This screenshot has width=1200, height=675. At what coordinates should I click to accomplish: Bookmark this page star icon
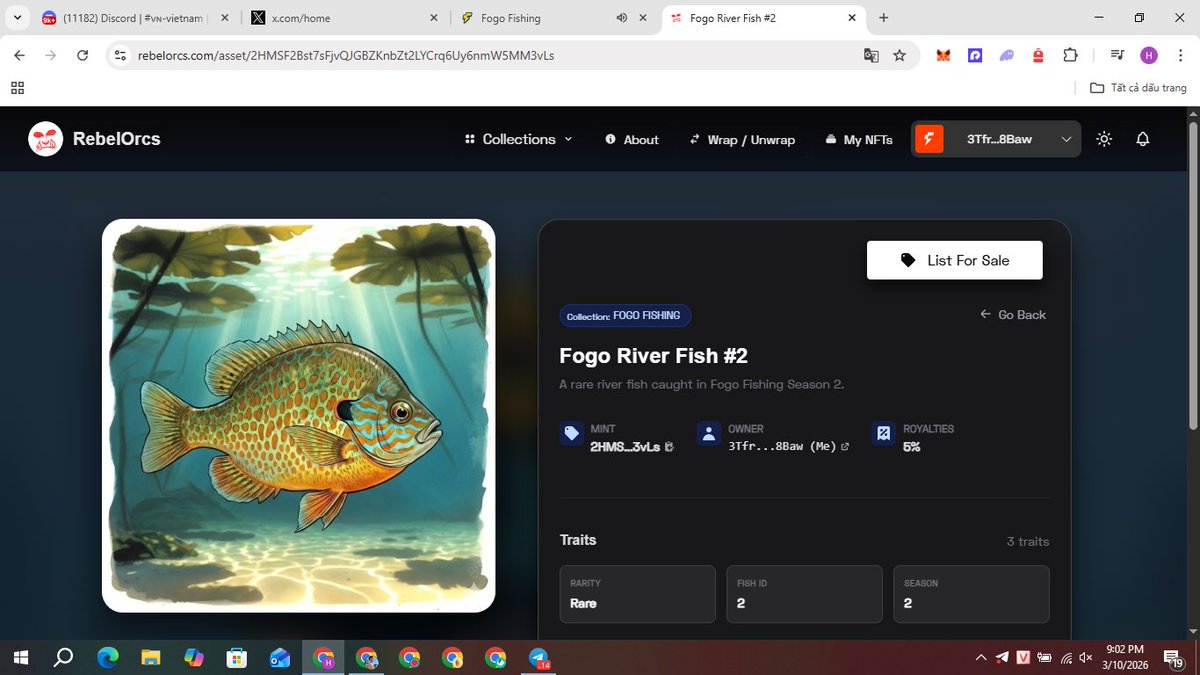pos(900,56)
